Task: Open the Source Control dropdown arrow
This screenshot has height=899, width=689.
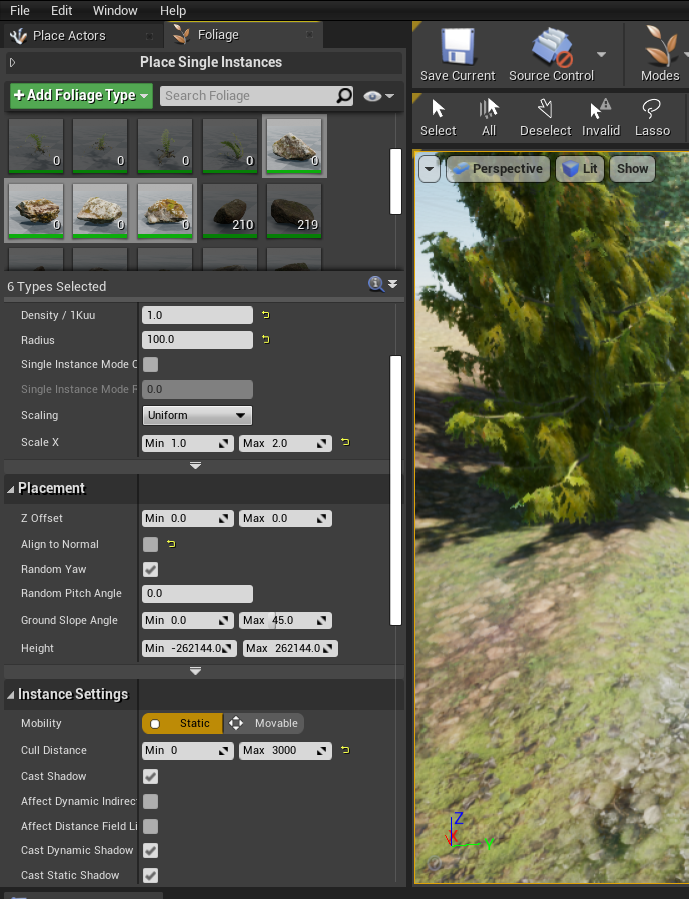Action: (x=601, y=54)
